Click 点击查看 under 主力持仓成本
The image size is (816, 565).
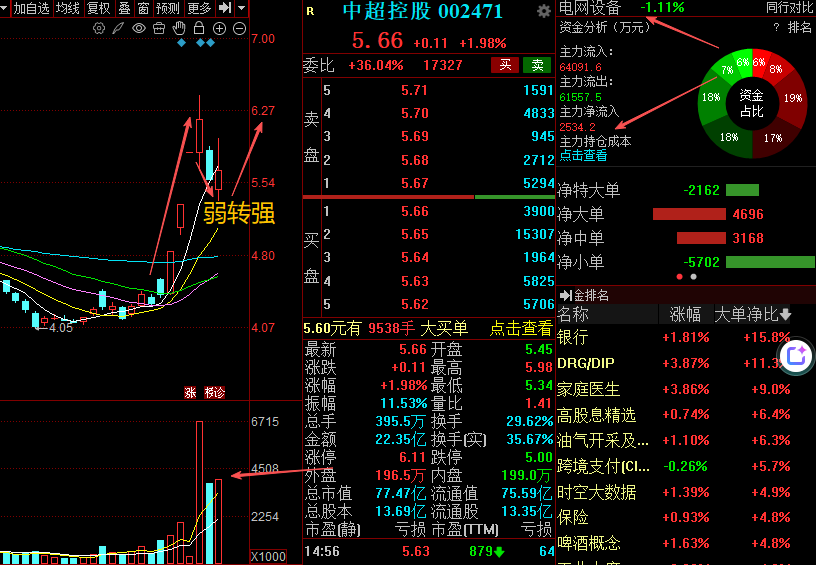583,155
